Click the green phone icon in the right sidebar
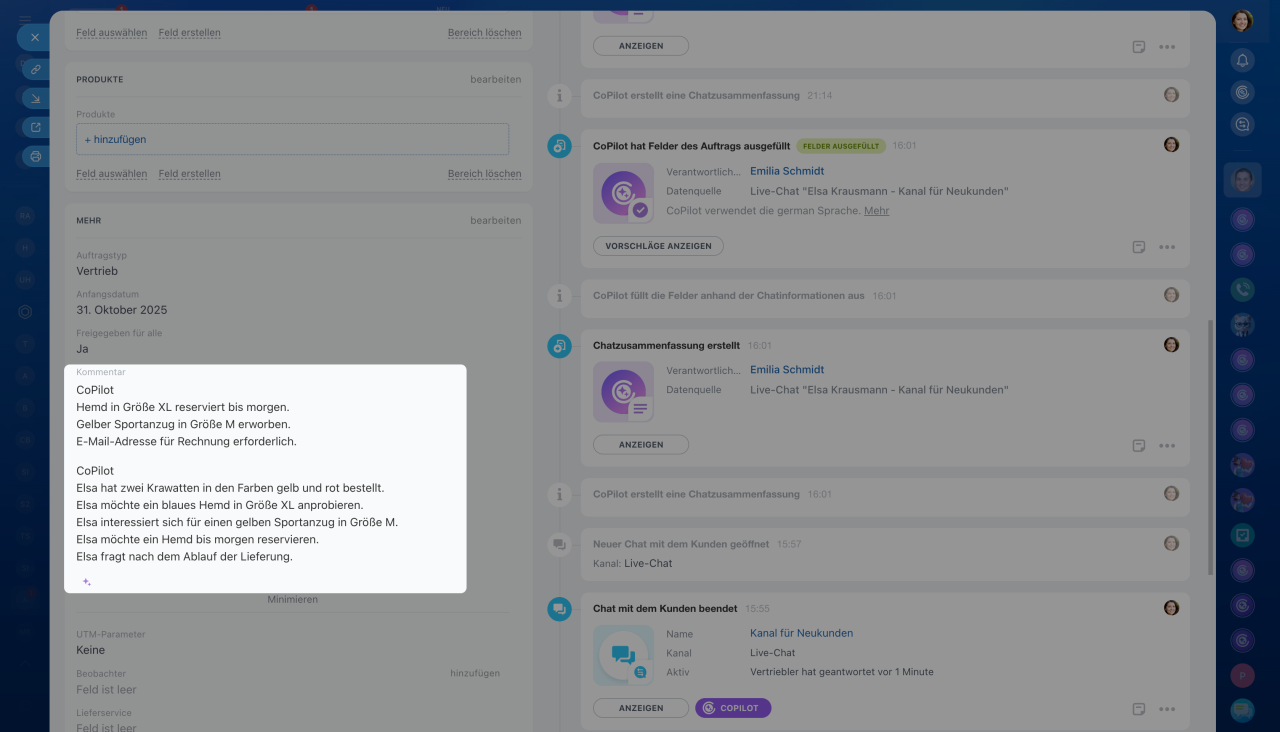Screen dimensions: 1280x732 click(x=1243, y=290)
